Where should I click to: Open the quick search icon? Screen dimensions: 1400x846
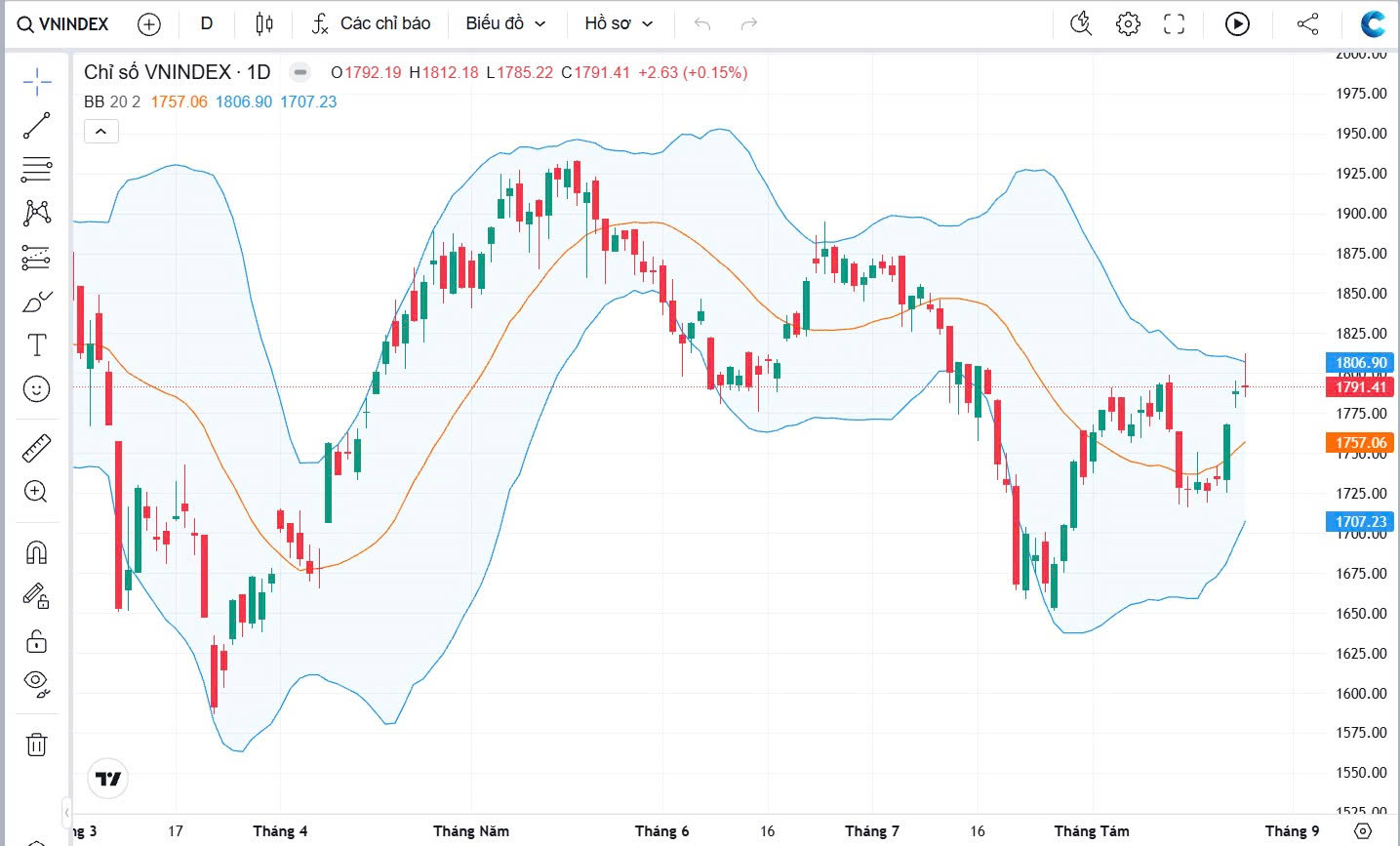(x=1081, y=23)
